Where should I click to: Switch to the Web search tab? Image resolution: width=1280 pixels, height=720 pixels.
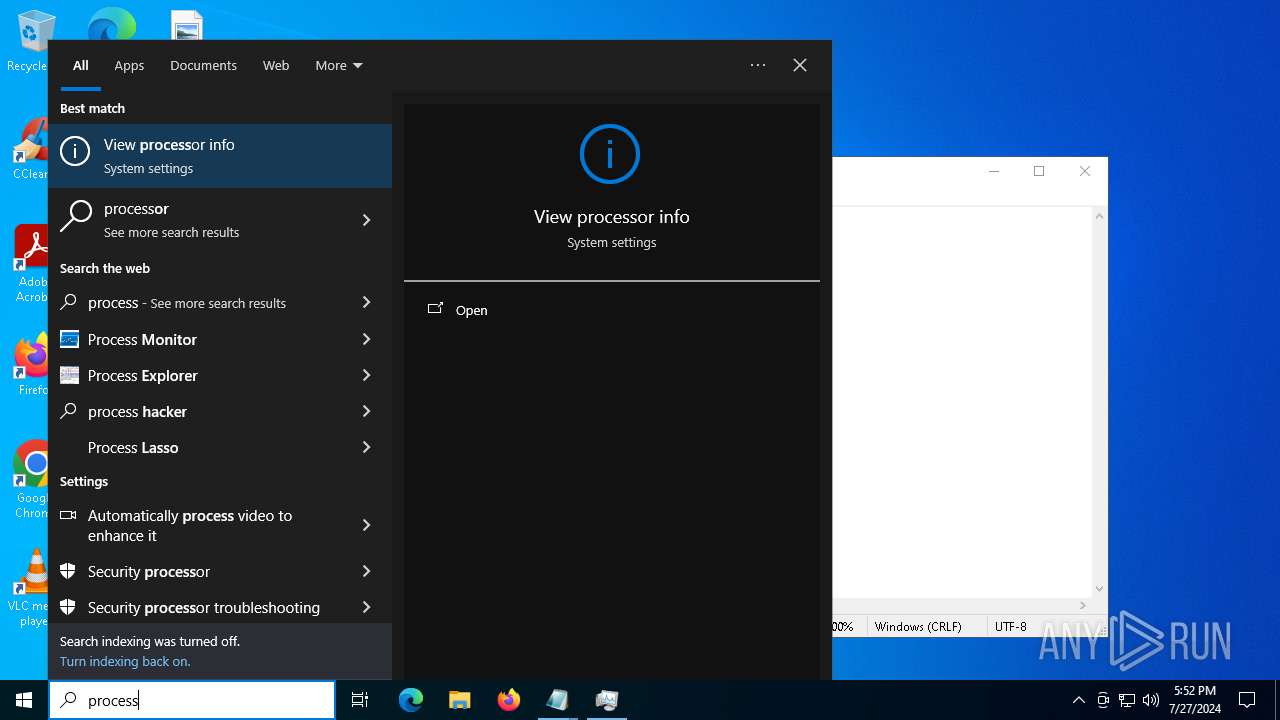point(276,65)
